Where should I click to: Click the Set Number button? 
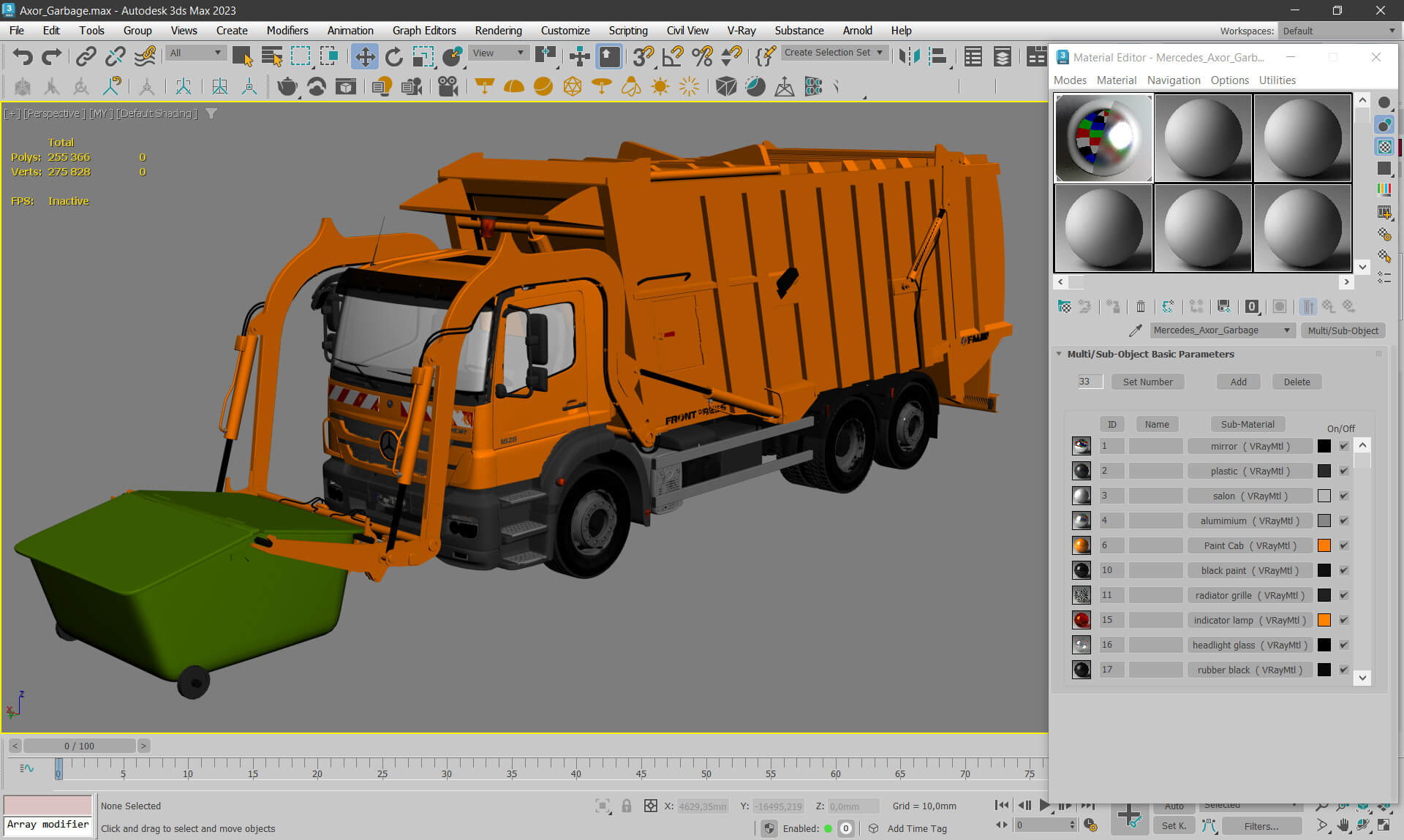(1147, 382)
